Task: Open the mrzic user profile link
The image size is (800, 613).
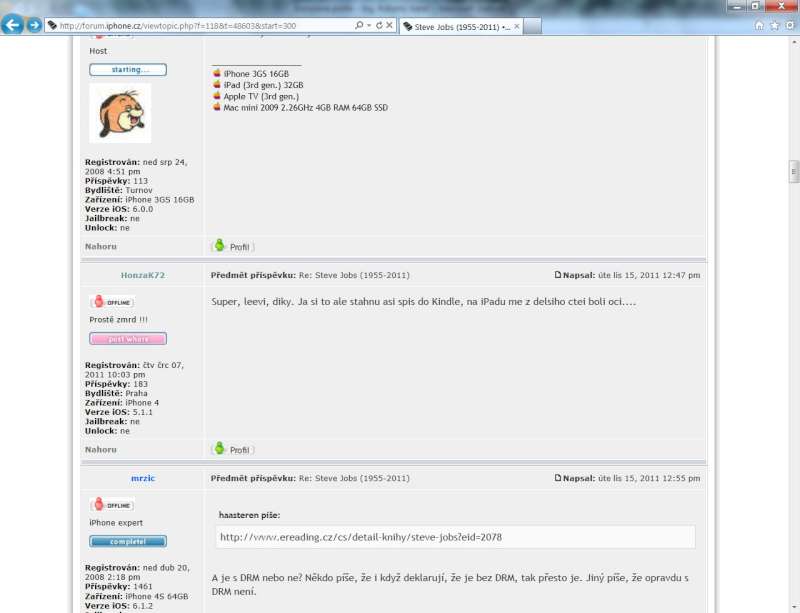Action: [x=143, y=478]
